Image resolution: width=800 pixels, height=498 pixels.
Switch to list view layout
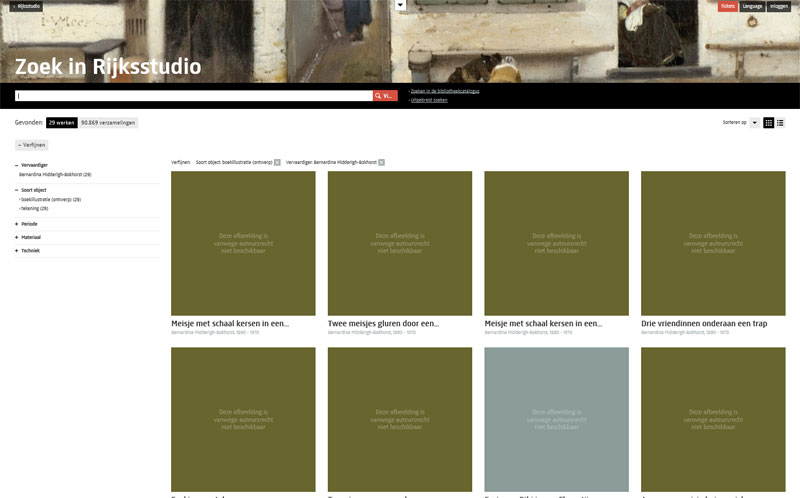click(780, 123)
